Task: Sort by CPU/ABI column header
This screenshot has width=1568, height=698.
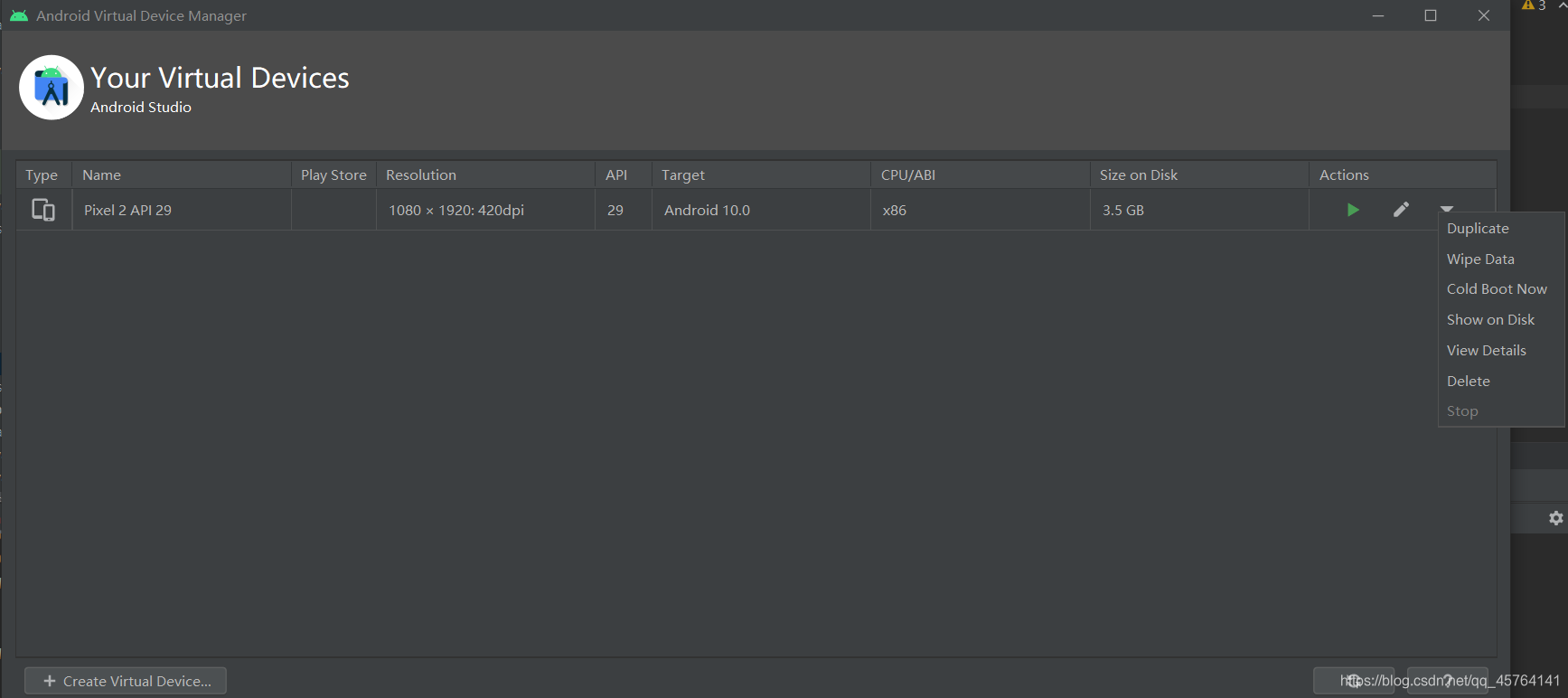Action: click(x=981, y=175)
